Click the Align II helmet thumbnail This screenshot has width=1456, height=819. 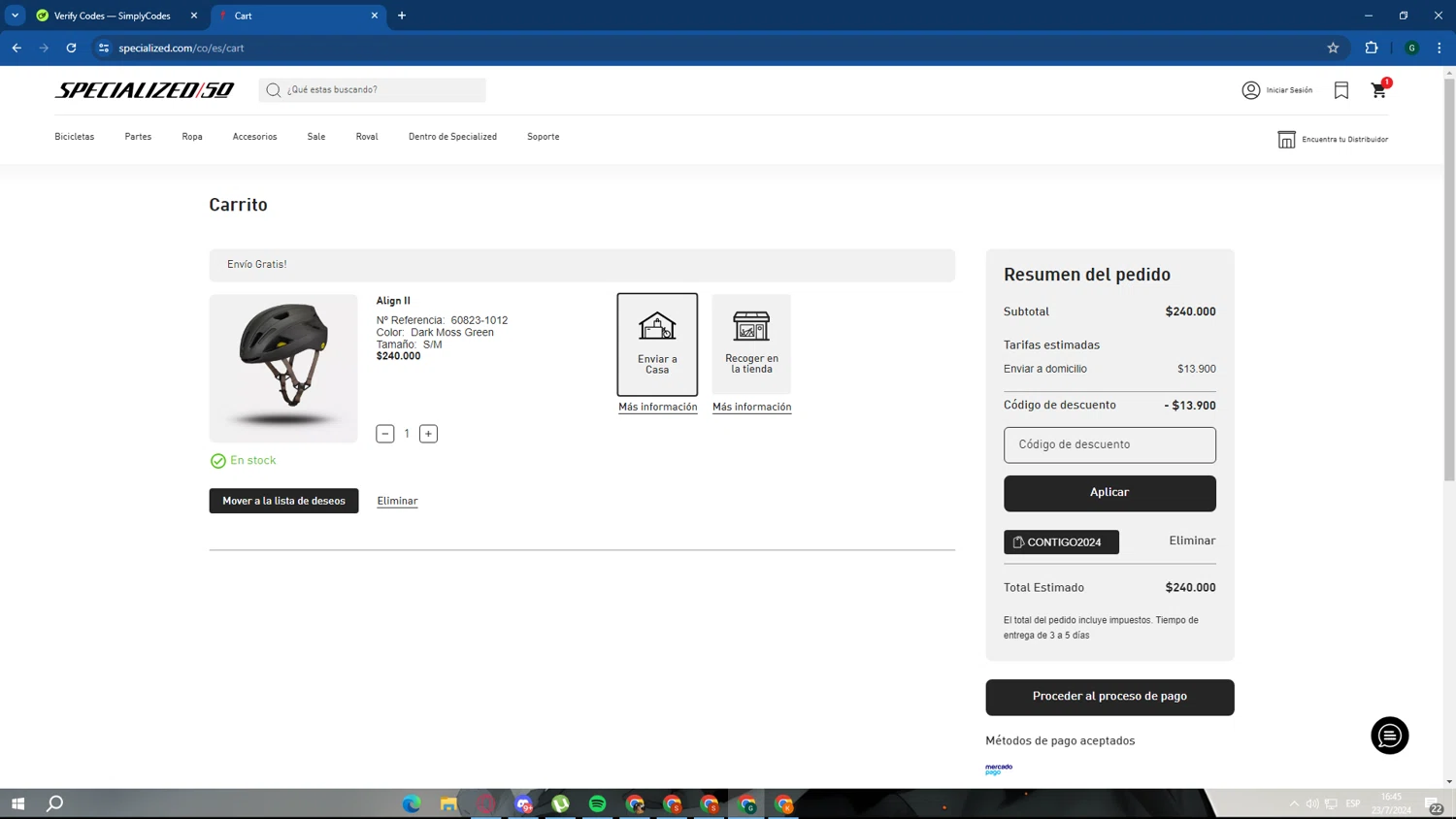pos(283,369)
